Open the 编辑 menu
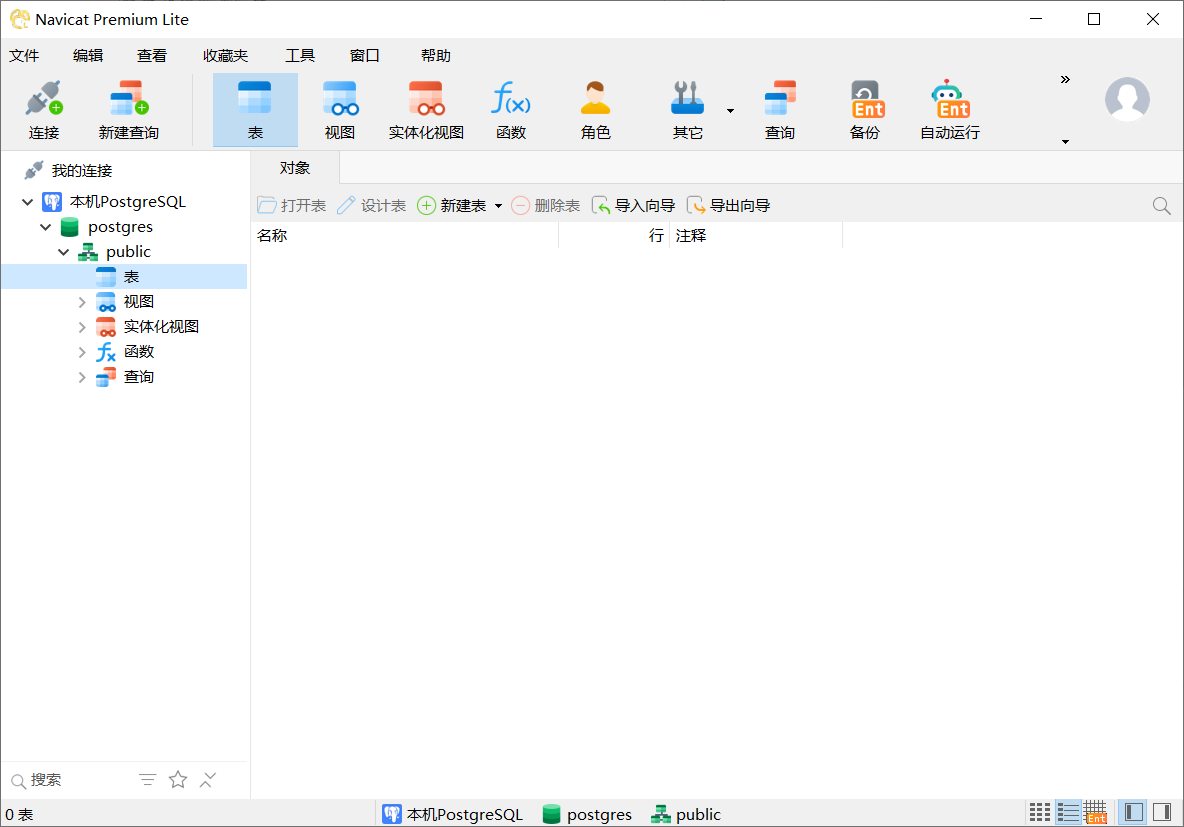The image size is (1184, 827). (88, 55)
